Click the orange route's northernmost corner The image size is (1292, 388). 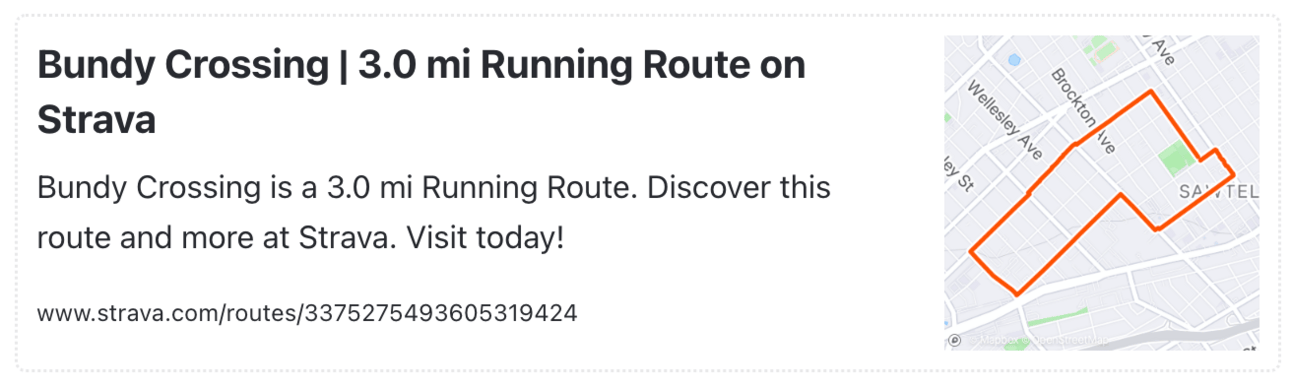click(x=1152, y=92)
